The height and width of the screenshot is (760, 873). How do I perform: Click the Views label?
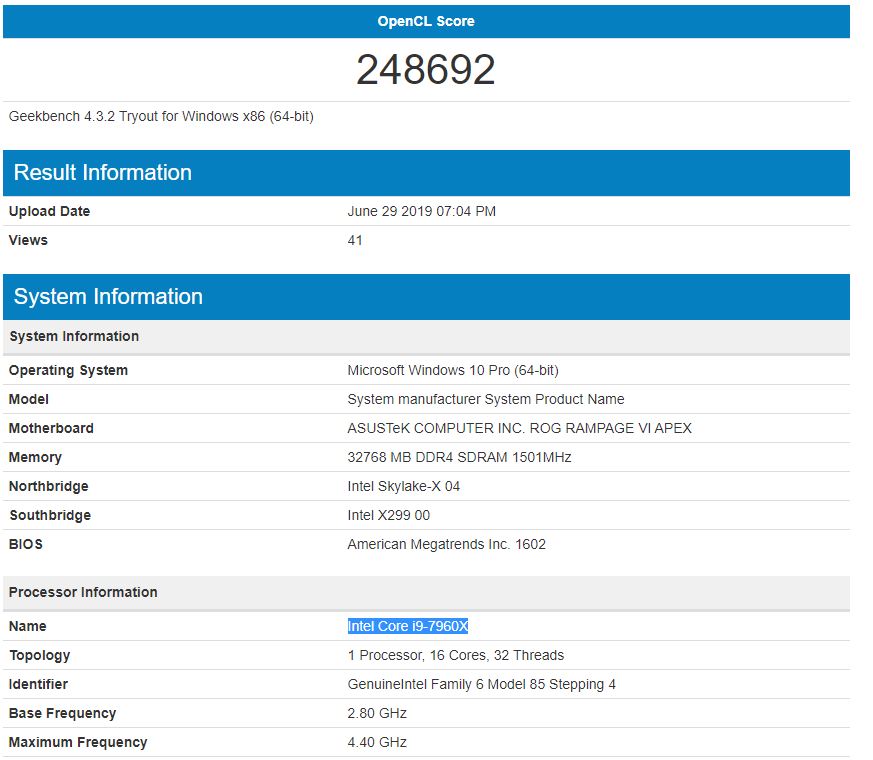coord(28,240)
